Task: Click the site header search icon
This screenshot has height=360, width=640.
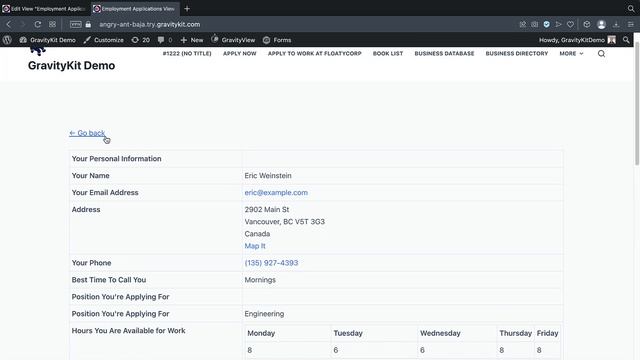Action: 601,53
